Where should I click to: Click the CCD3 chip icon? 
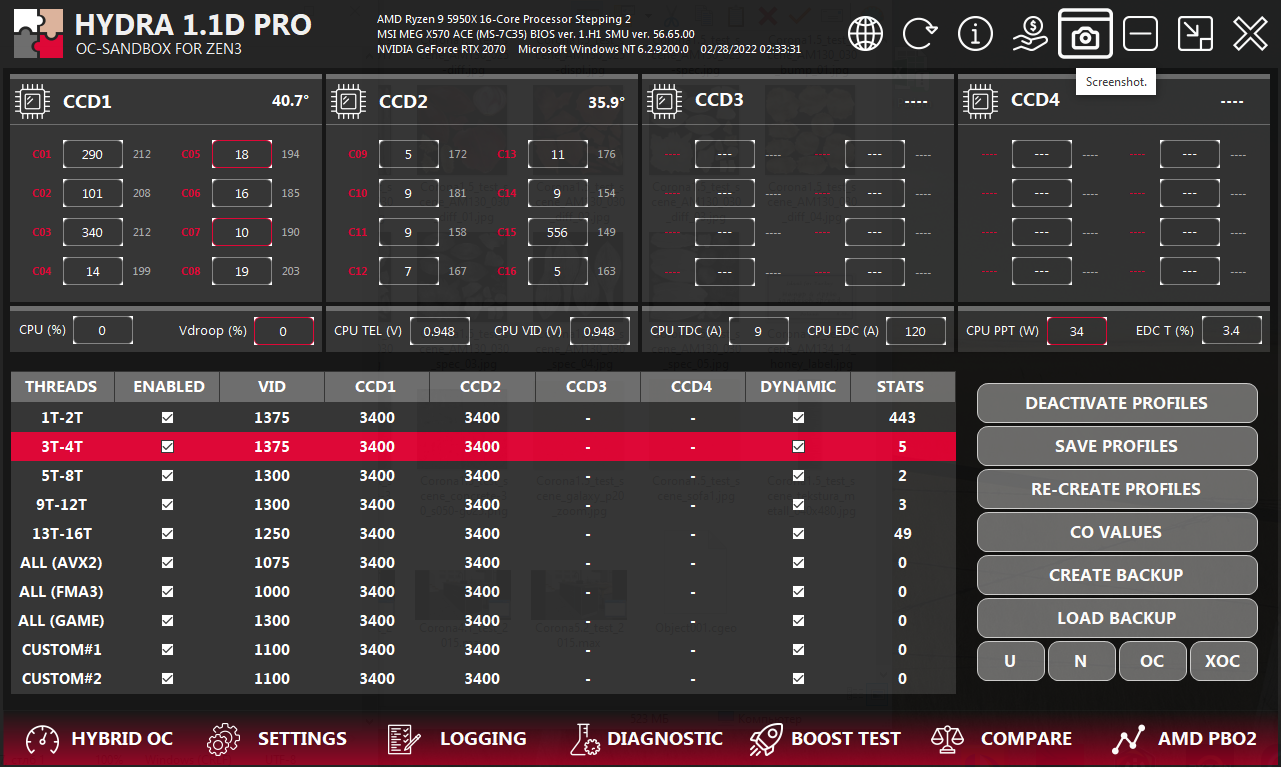pos(665,101)
